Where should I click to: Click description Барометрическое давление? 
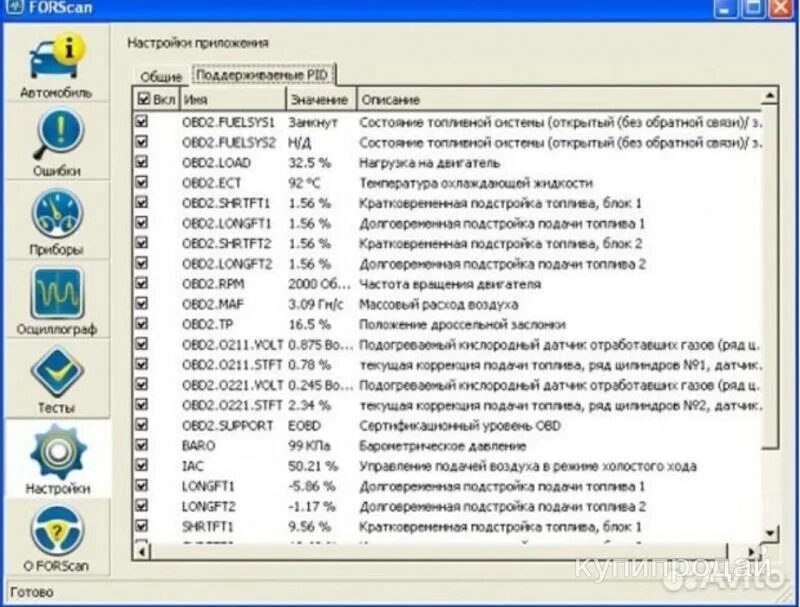[x=442, y=446]
